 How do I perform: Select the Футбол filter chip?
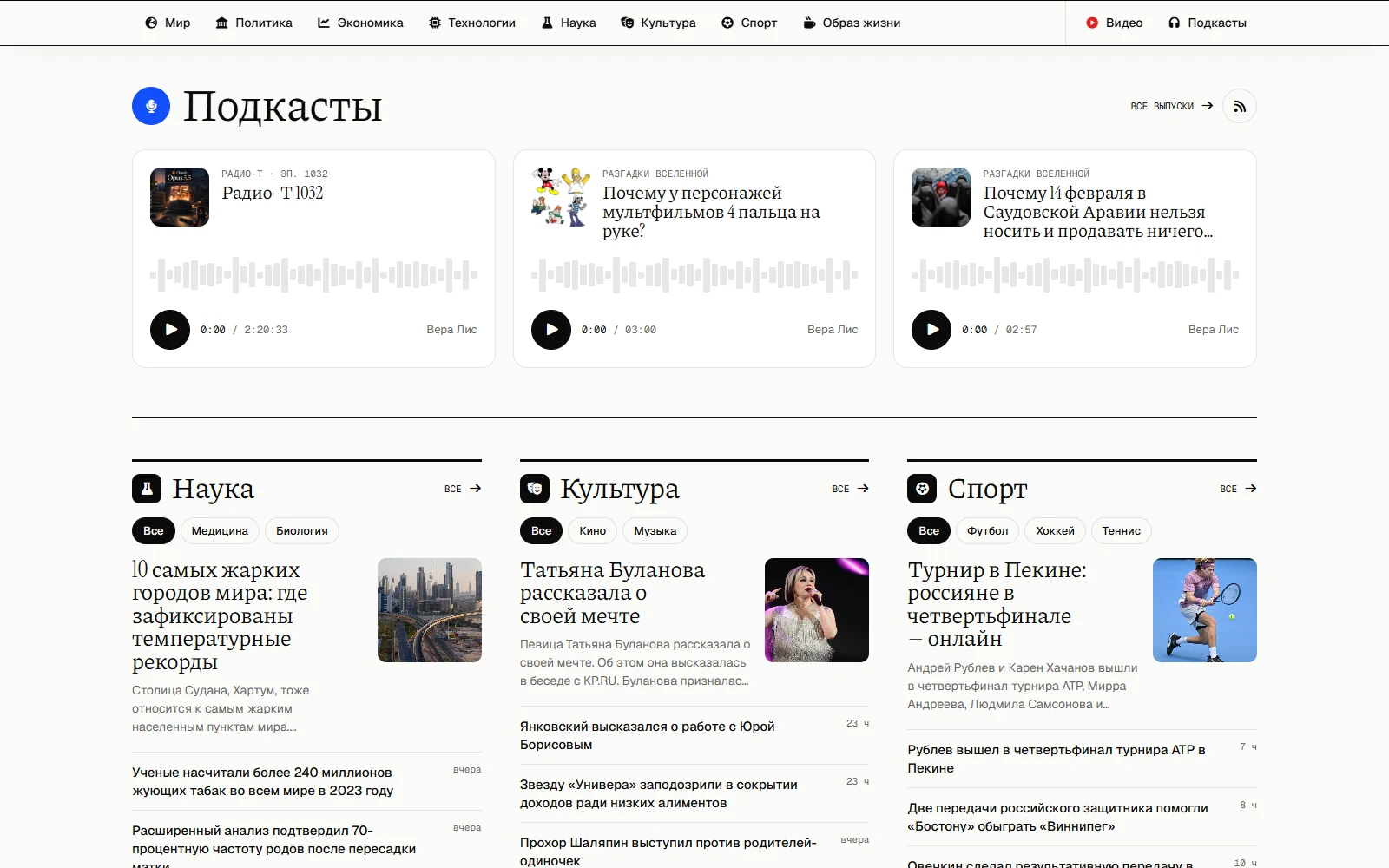pyautogui.click(x=988, y=531)
